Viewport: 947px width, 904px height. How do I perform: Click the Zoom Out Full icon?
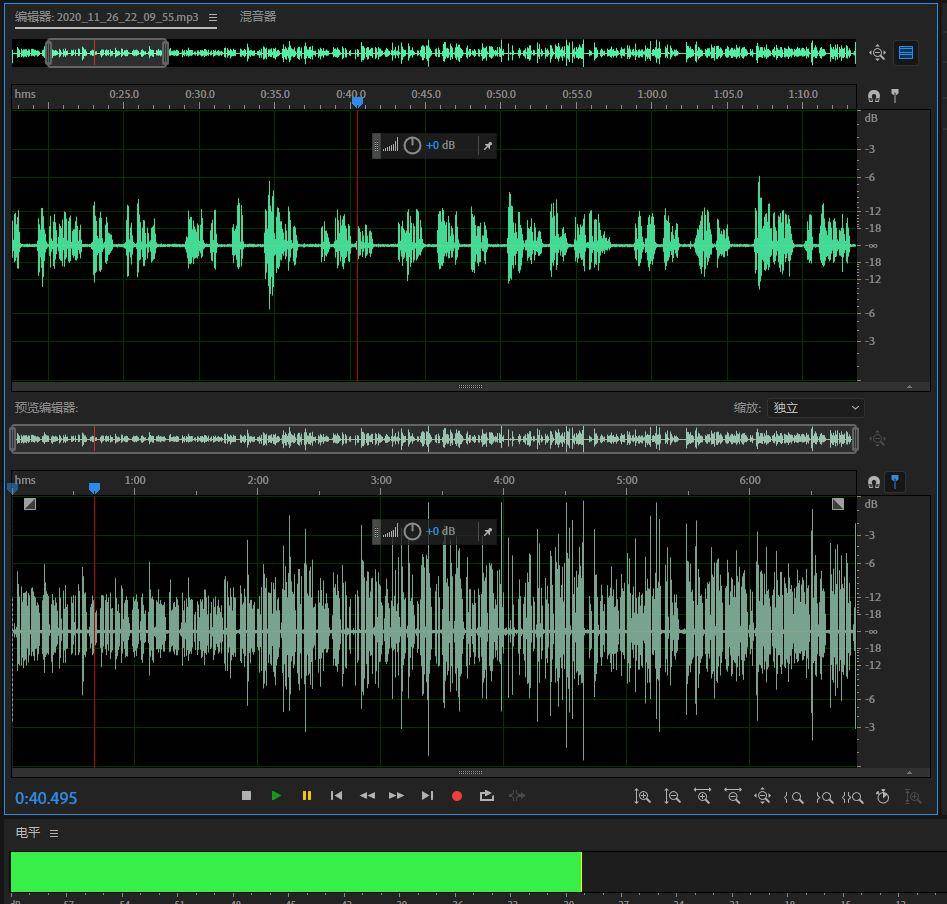[763, 797]
